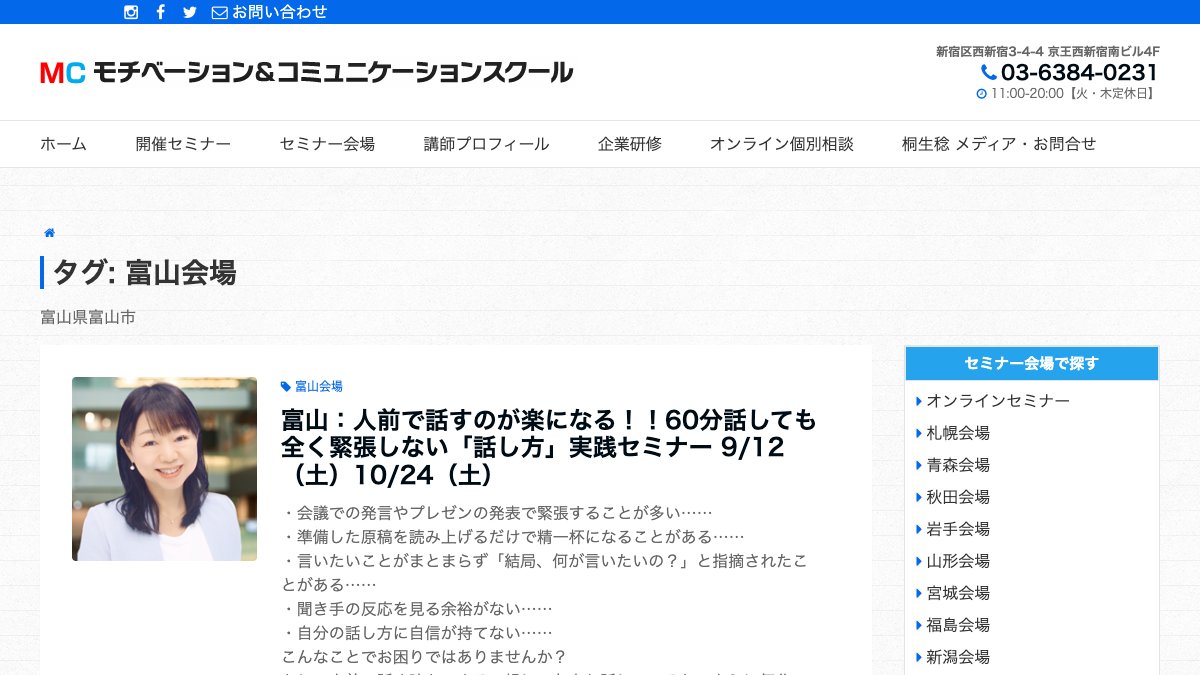This screenshot has height=675, width=1200.
Task: Click the お問い合わせ envelope link
Action: (x=270, y=12)
